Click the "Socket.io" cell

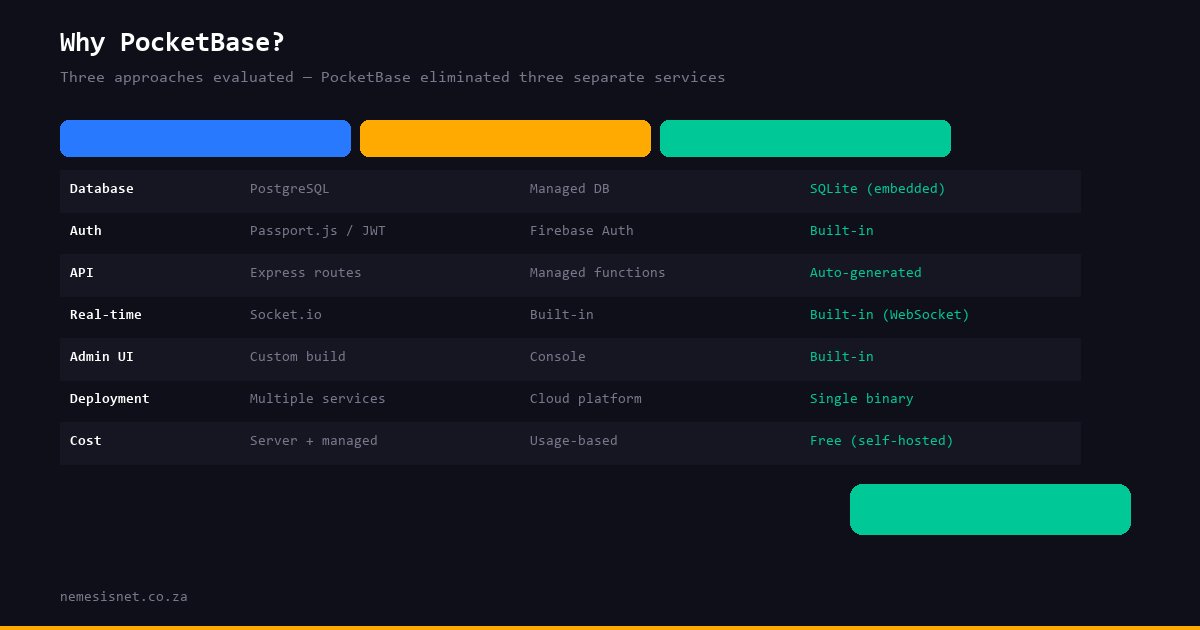[x=286, y=314]
